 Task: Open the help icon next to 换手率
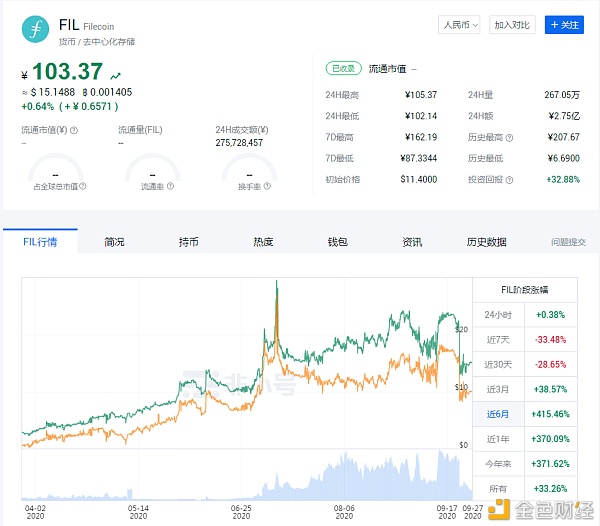(x=267, y=186)
